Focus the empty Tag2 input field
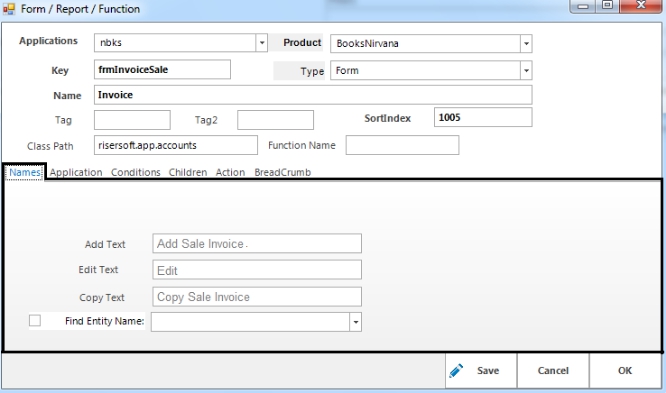The image size is (666, 393). click(x=276, y=120)
